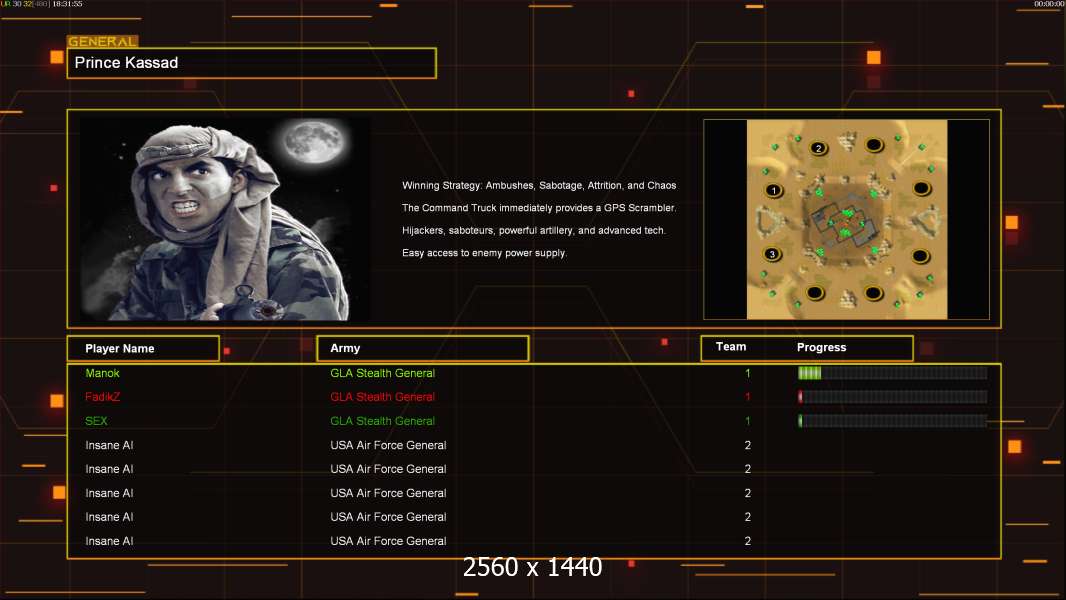Click the Prince Kassad name field
This screenshot has width=1066, height=600.
(x=252, y=63)
